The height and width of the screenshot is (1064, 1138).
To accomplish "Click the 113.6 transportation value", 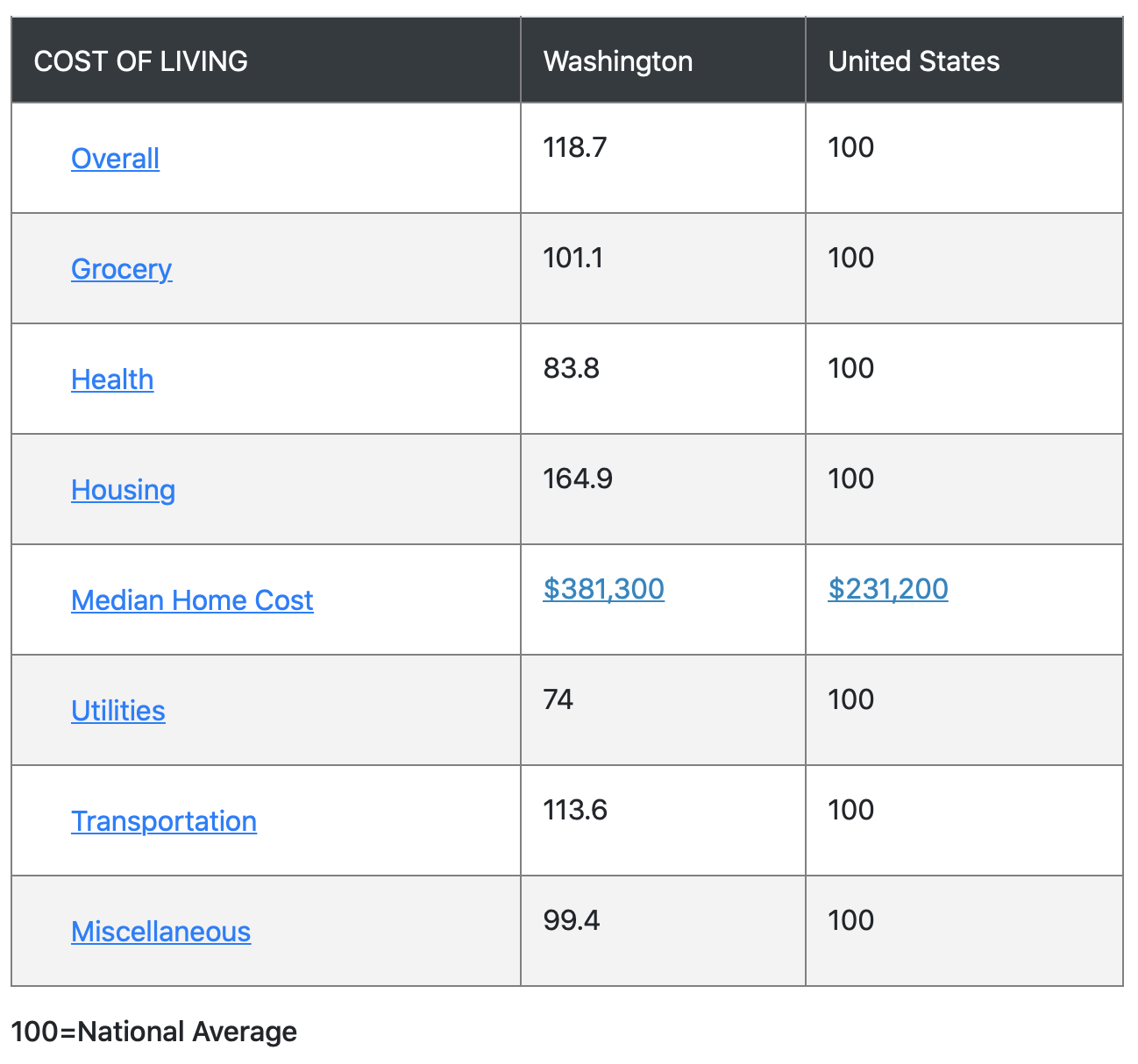I will pyautogui.click(x=575, y=810).
